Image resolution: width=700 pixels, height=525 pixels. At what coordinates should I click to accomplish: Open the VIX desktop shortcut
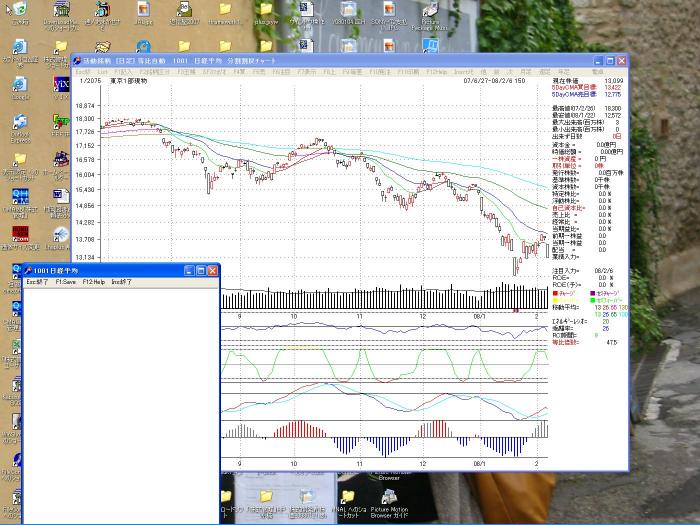click(x=60, y=85)
